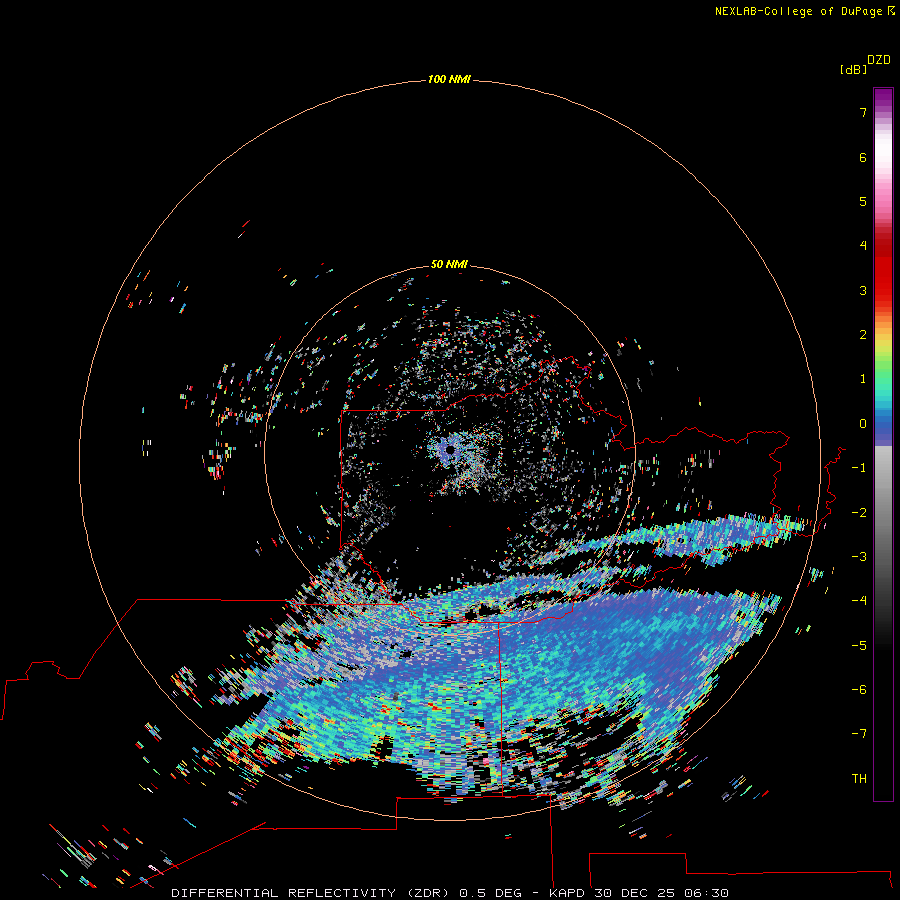Screen dimensions: 900x900
Task: Click the 0 value on the color scale
Action: [x=863, y=424]
